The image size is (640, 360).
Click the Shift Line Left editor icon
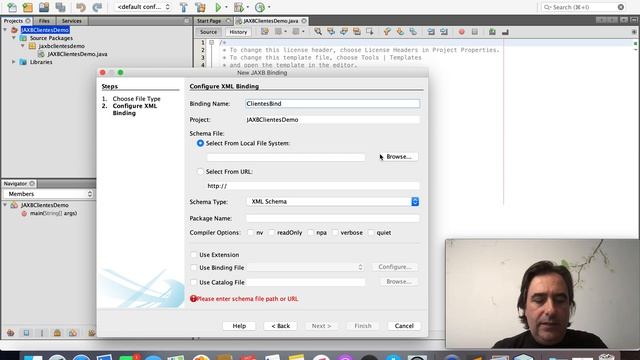coord(431,31)
